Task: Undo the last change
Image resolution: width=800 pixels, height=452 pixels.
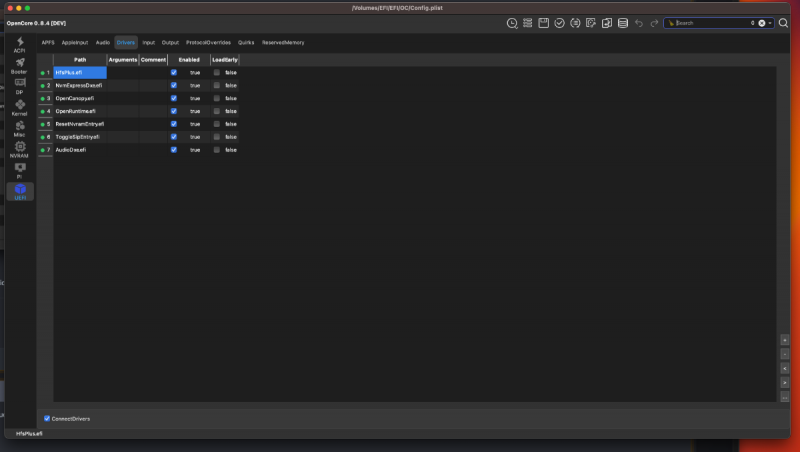Action: [x=639, y=23]
